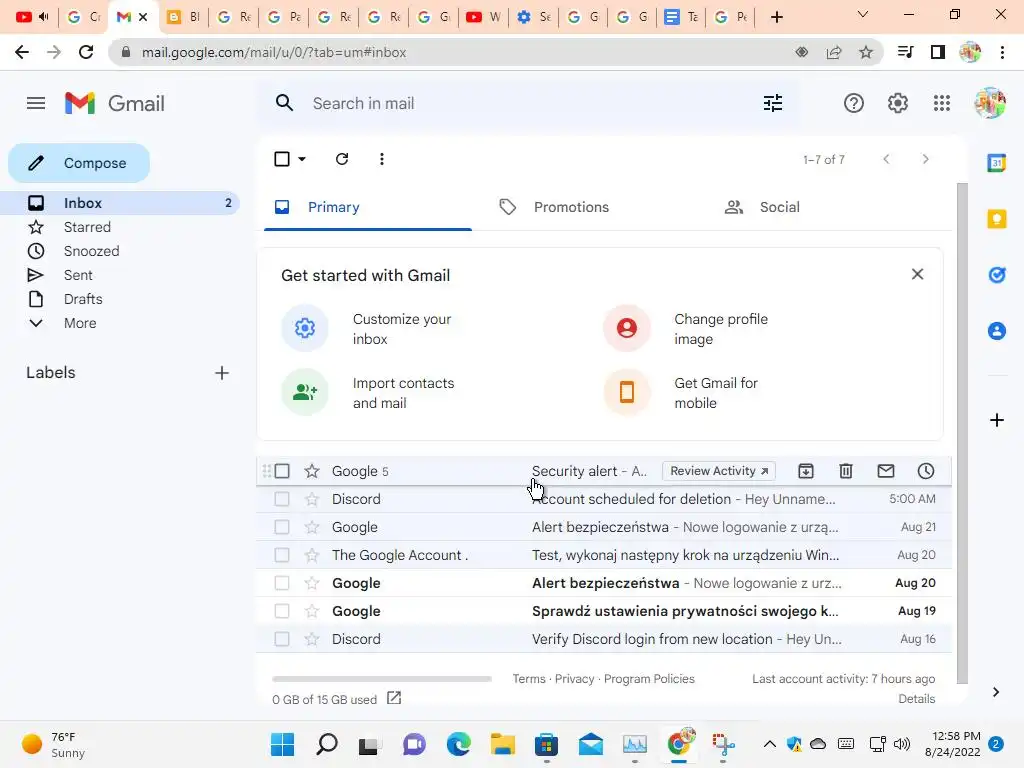1024x768 pixels.
Task: Show hidden system tray icons chevron
Action: coord(770,744)
